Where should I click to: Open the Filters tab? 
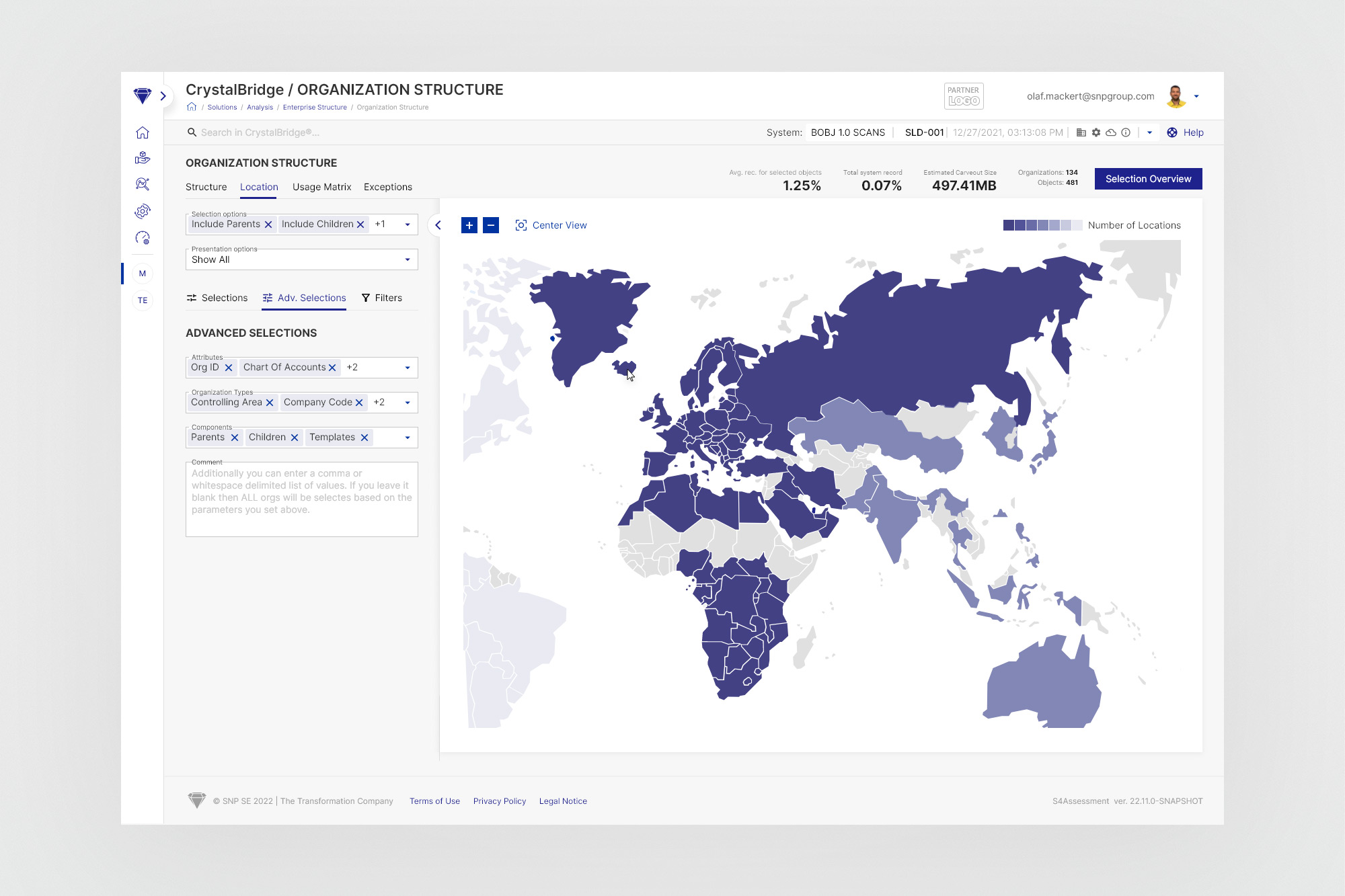point(382,298)
